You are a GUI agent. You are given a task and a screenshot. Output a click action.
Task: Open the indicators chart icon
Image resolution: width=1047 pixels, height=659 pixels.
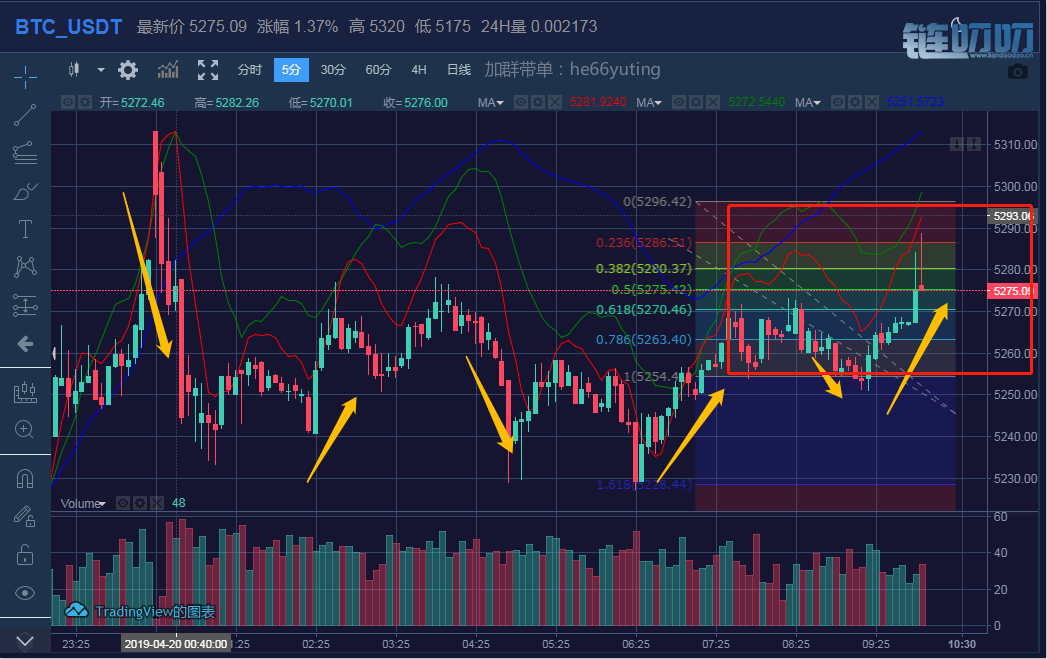tap(168, 69)
